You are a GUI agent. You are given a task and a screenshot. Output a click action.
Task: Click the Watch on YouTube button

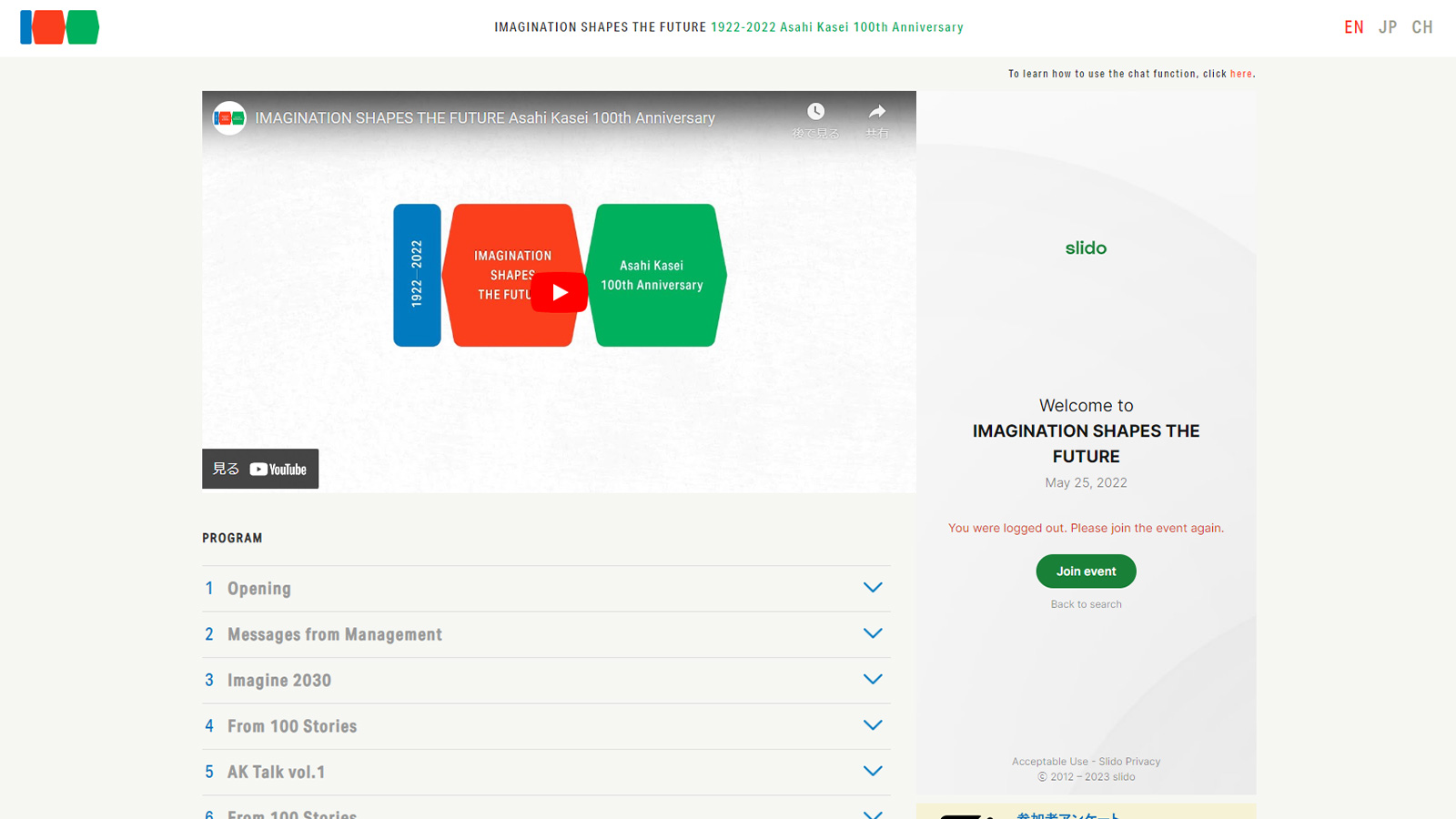pyautogui.click(x=260, y=469)
